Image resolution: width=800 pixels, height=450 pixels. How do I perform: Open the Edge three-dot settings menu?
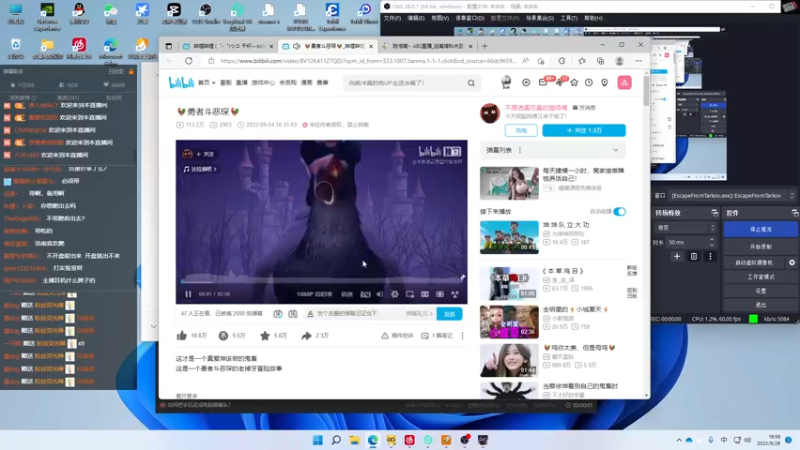pyautogui.click(x=638, y=61)
